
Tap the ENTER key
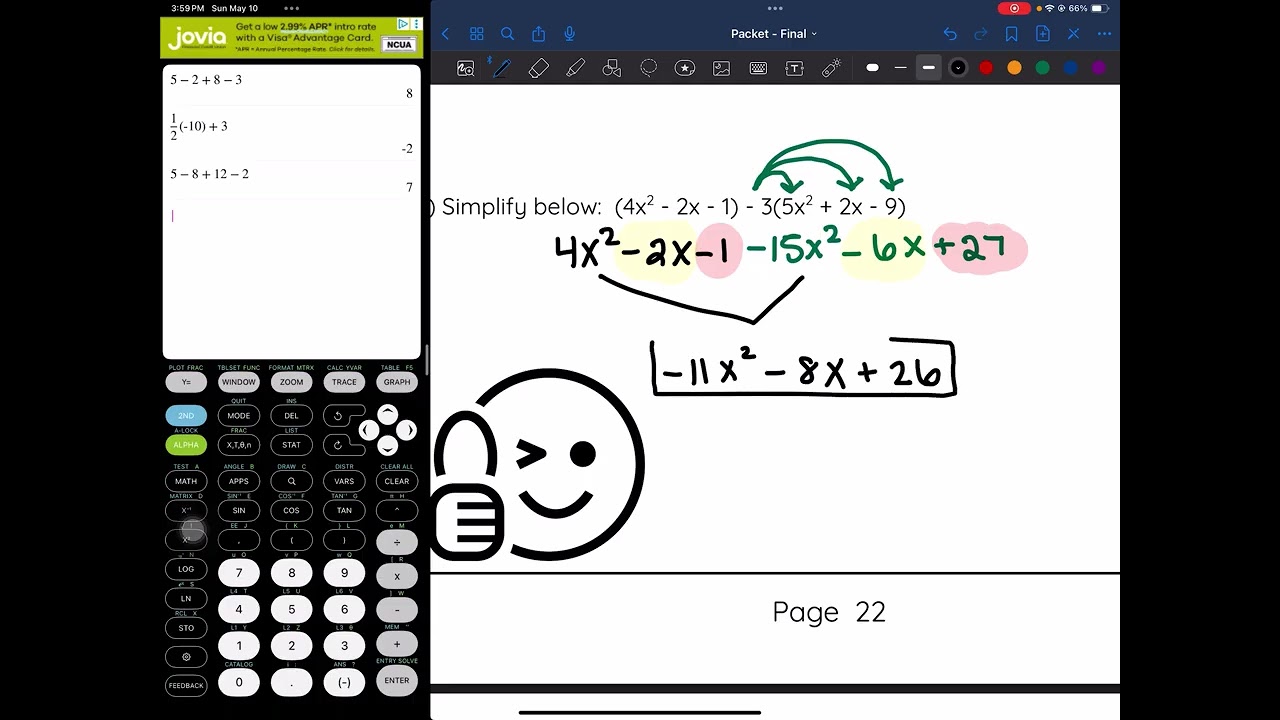point(397,681)
